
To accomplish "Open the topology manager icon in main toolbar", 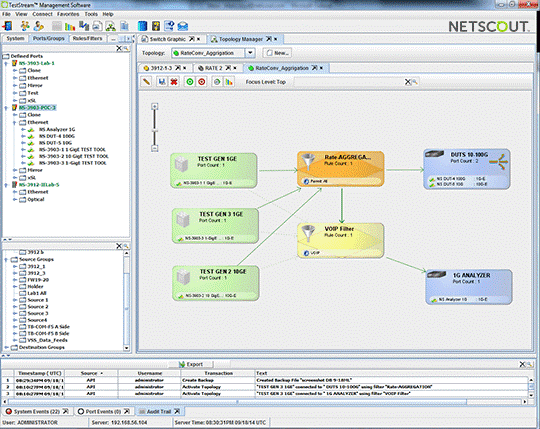I will [x=110, y=26].
